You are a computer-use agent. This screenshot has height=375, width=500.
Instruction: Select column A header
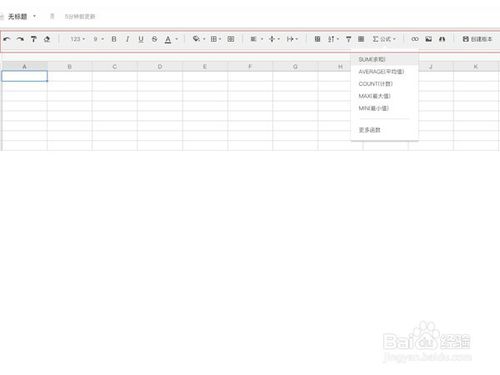pos(24,67)
